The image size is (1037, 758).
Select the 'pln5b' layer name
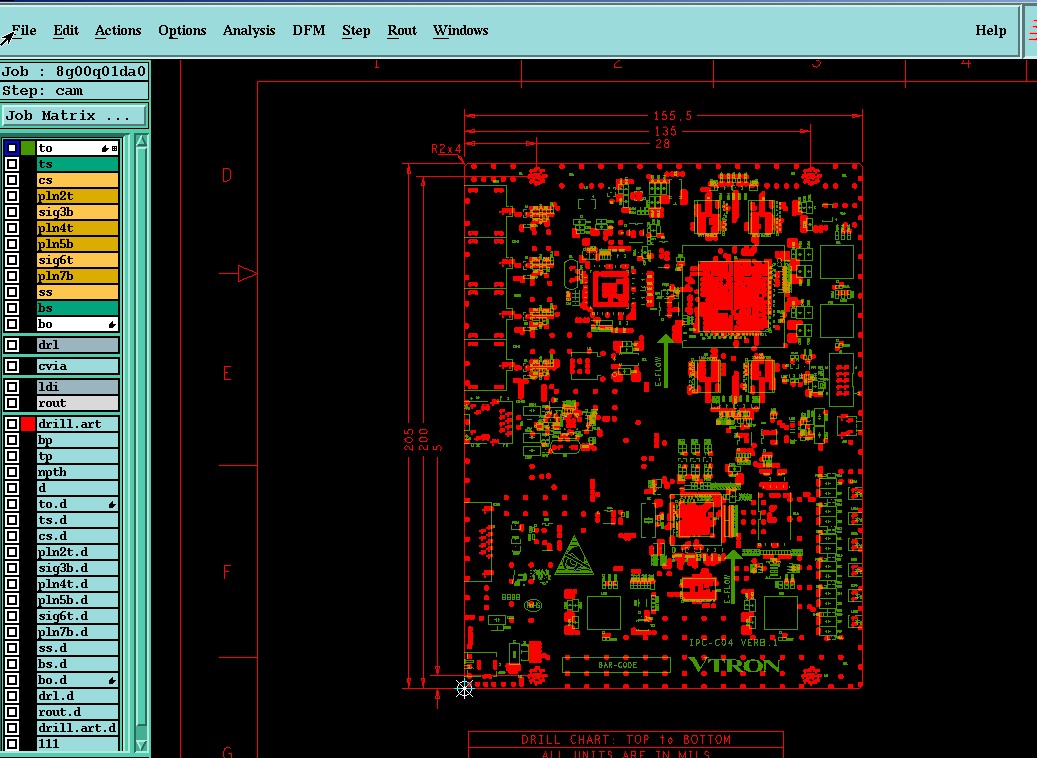tap(77, 244)
